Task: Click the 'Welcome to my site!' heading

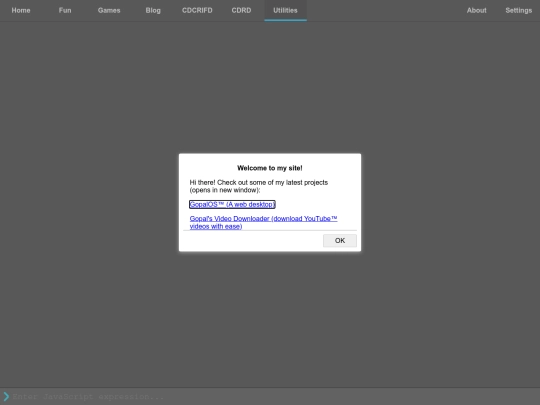Action: (x=270, y=168)
